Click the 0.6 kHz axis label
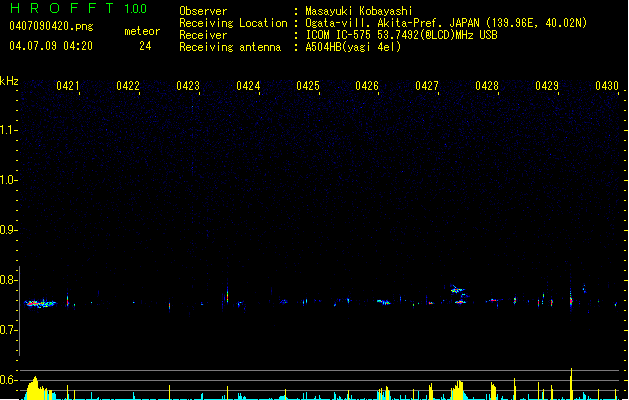Screen dimensions: 629x400 tap(8, 380)
